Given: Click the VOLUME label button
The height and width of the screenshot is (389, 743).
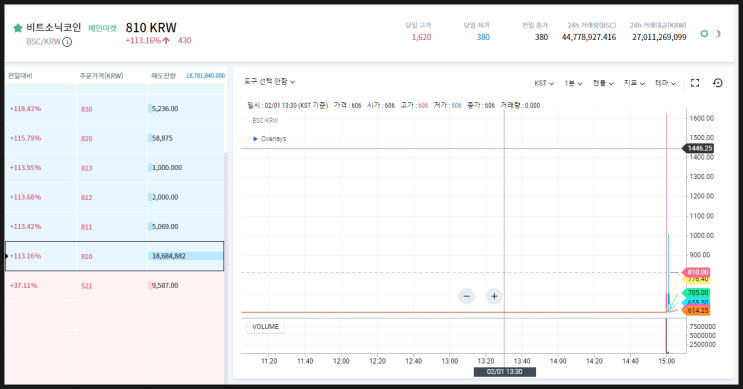Looking at the screenshot, I should tap(265, 326).
